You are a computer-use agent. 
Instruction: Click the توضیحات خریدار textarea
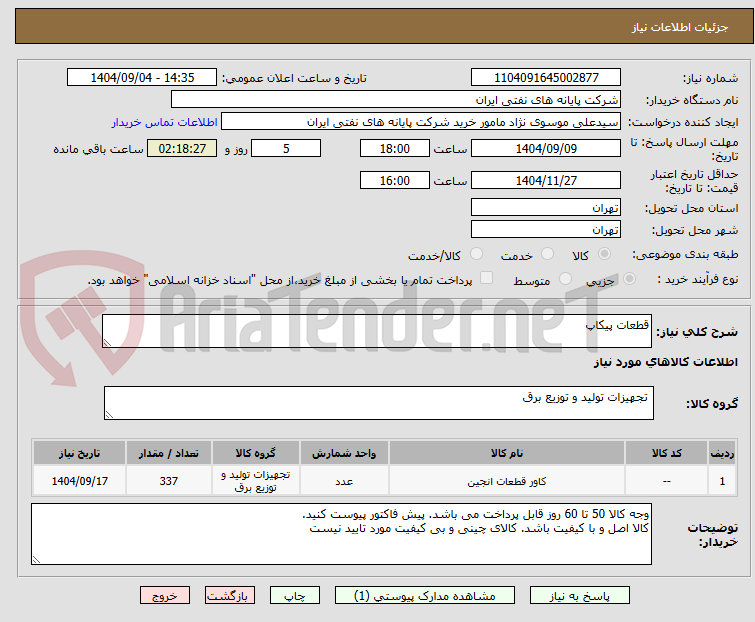point(341,534)
